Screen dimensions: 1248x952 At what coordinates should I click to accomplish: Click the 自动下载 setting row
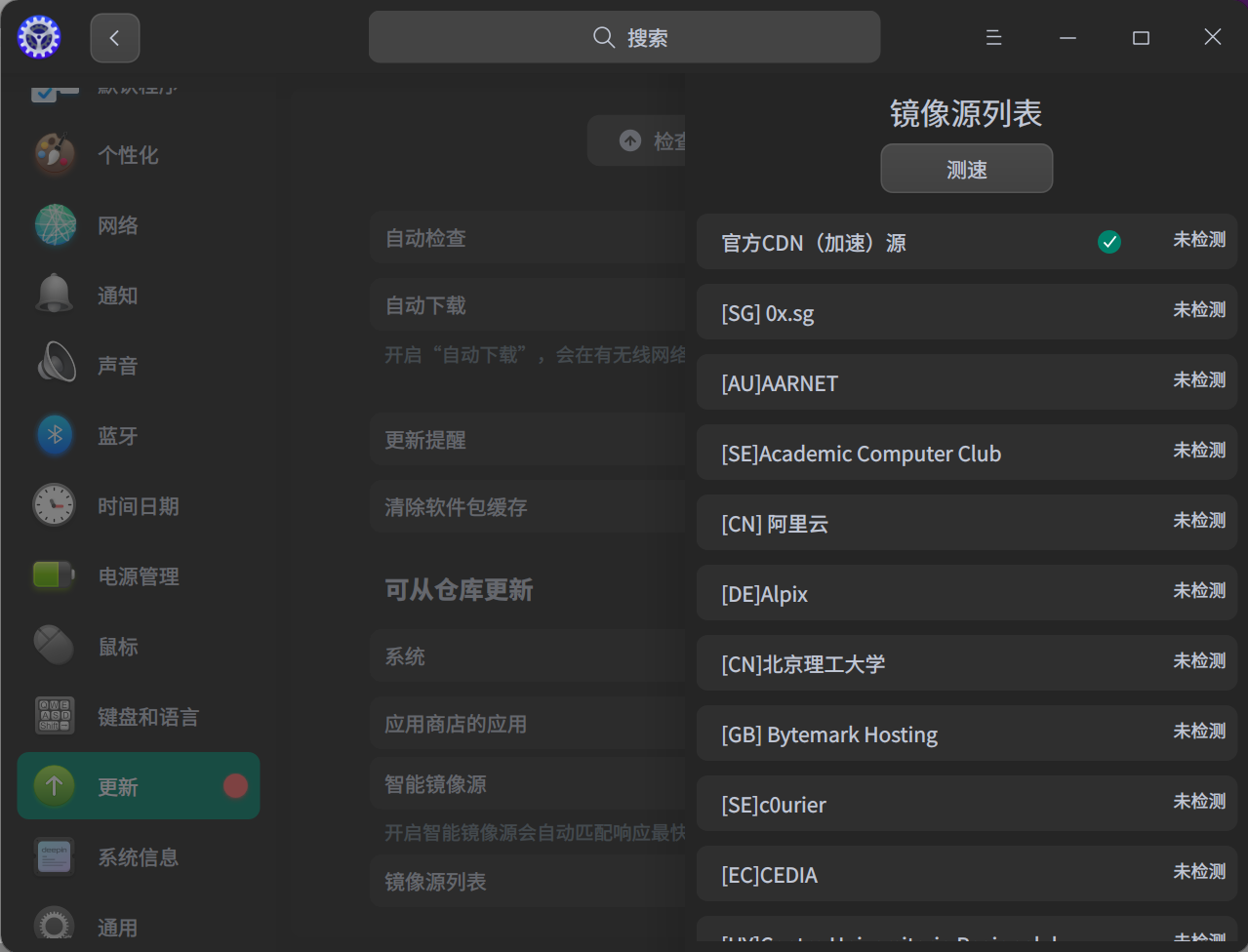[x=527, y=305]
